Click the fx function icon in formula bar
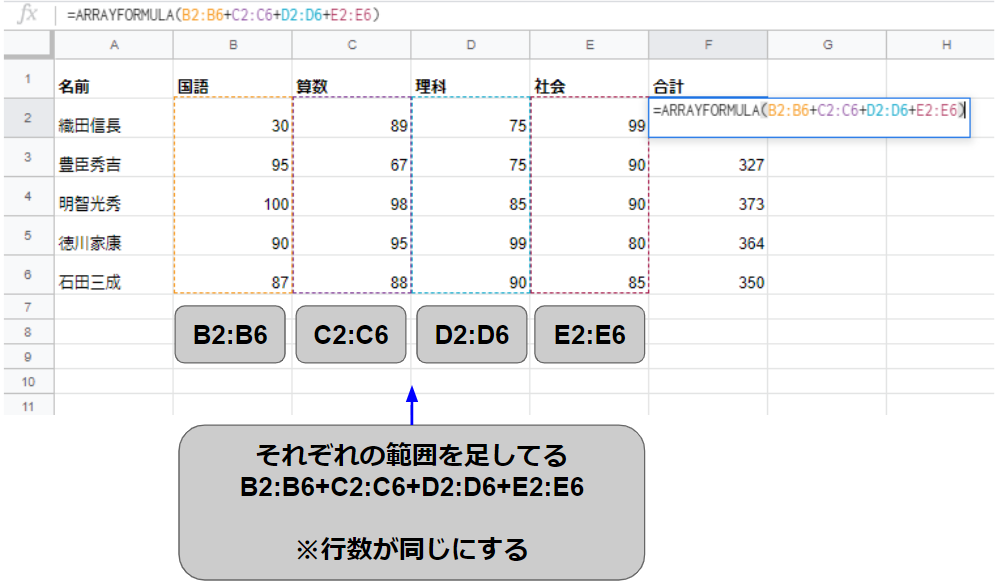Image resolution: width=995 pixels, height=588 pixels. tap(27, 14)
